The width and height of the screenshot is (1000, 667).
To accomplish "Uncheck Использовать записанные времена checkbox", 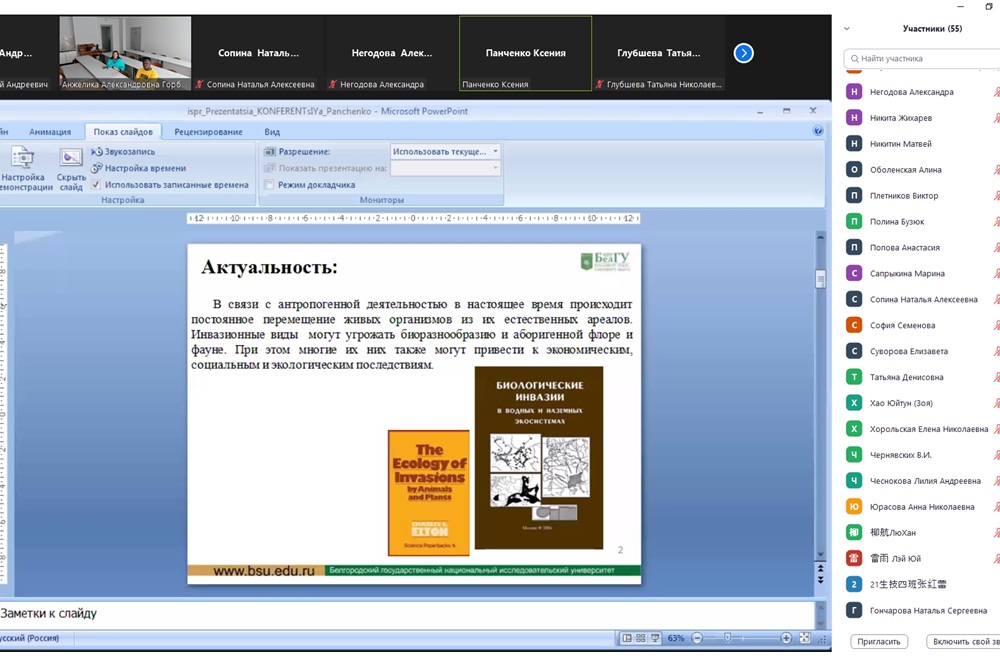I will (96, 185).
